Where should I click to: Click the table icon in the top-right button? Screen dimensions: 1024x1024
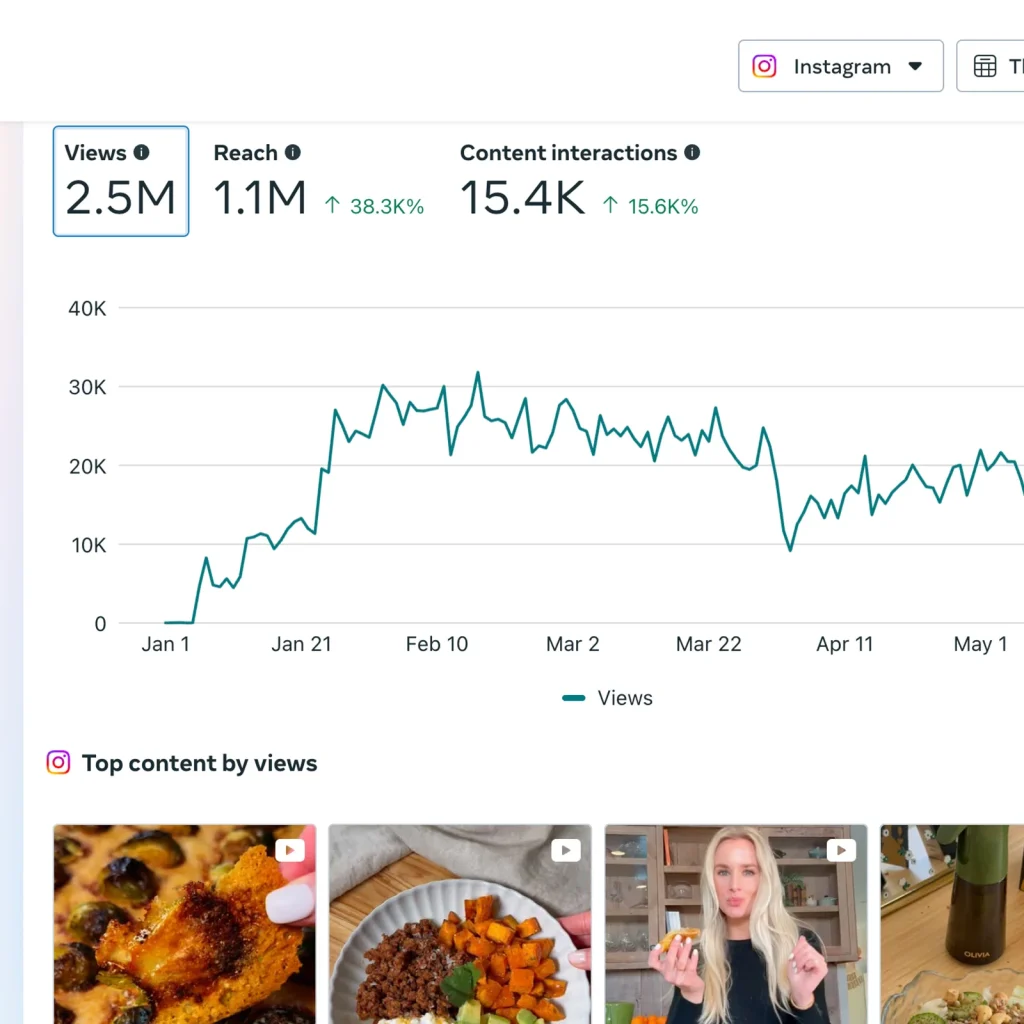tap(985, 66)
